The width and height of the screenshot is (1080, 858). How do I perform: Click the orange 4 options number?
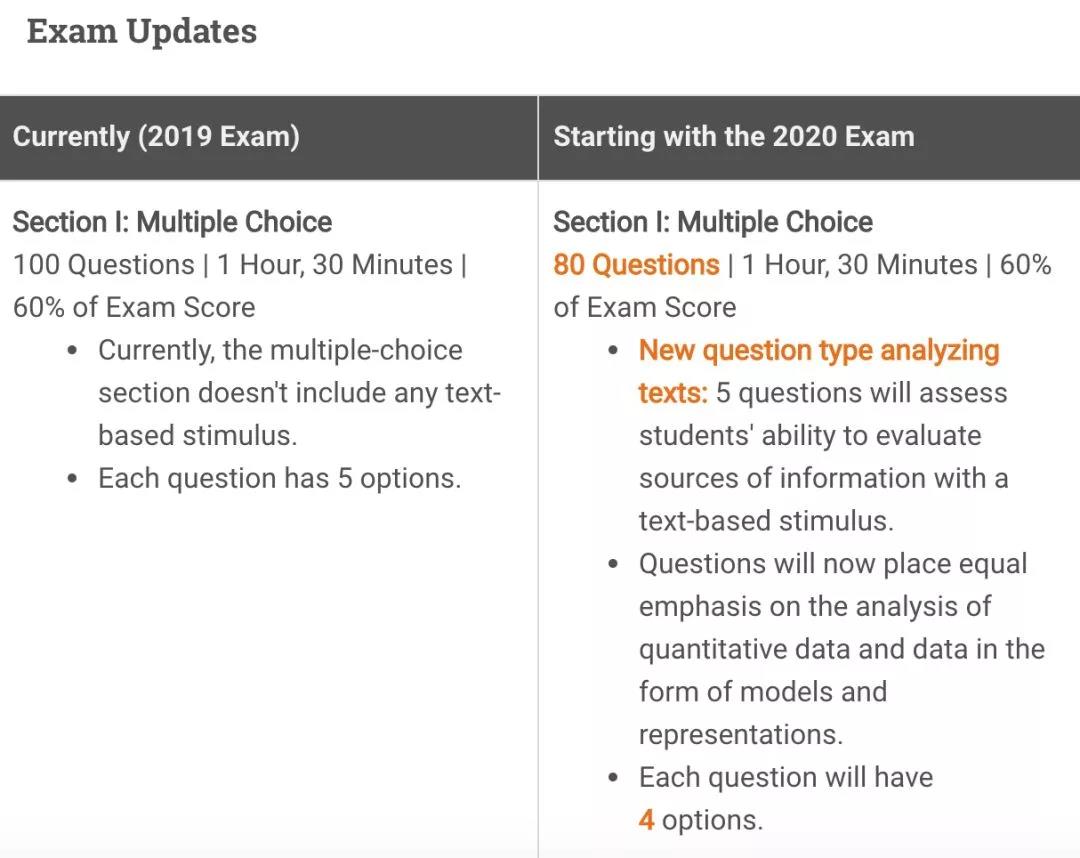click(646, 820)
